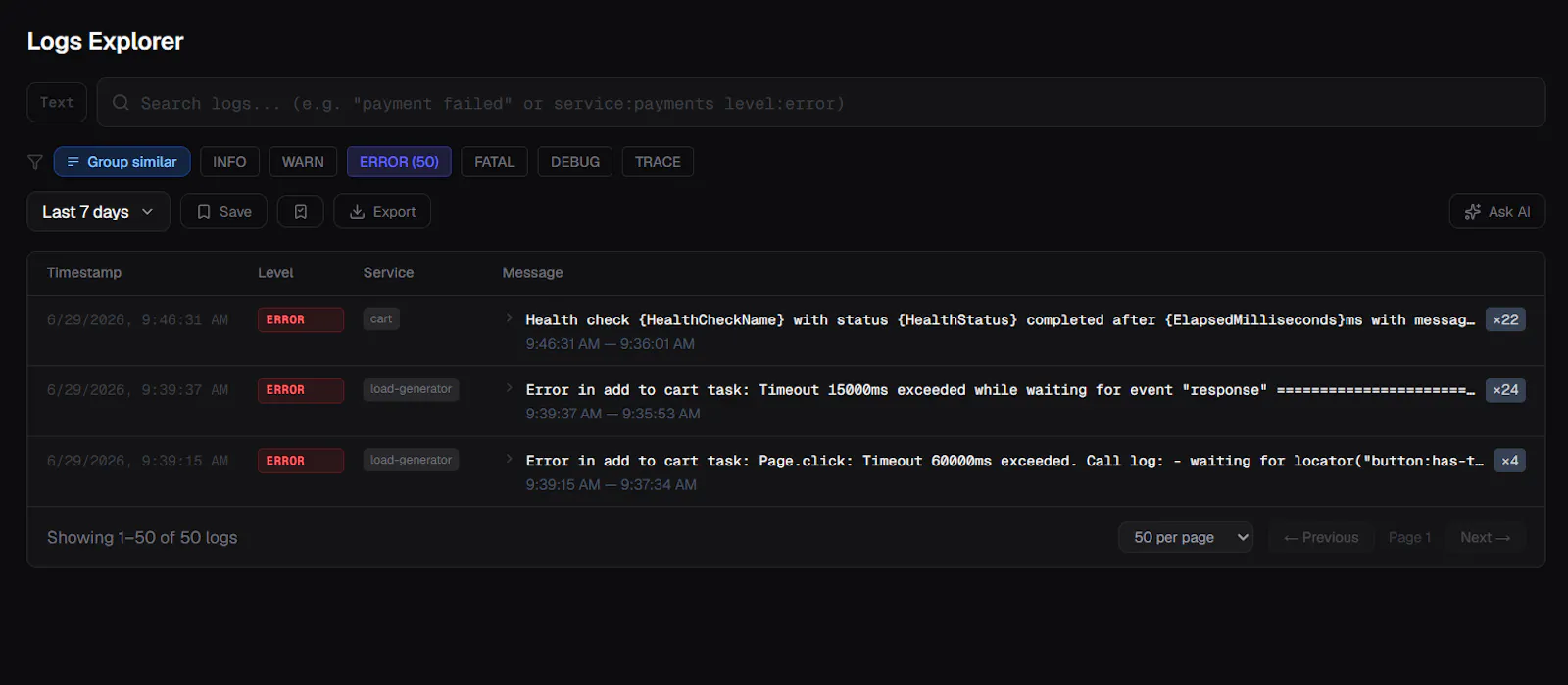Image resolution: width=1568 pixels, height=685 pixels.
Task: Click the ERROR badge on the 9:46:31 row
Action: 301,319
